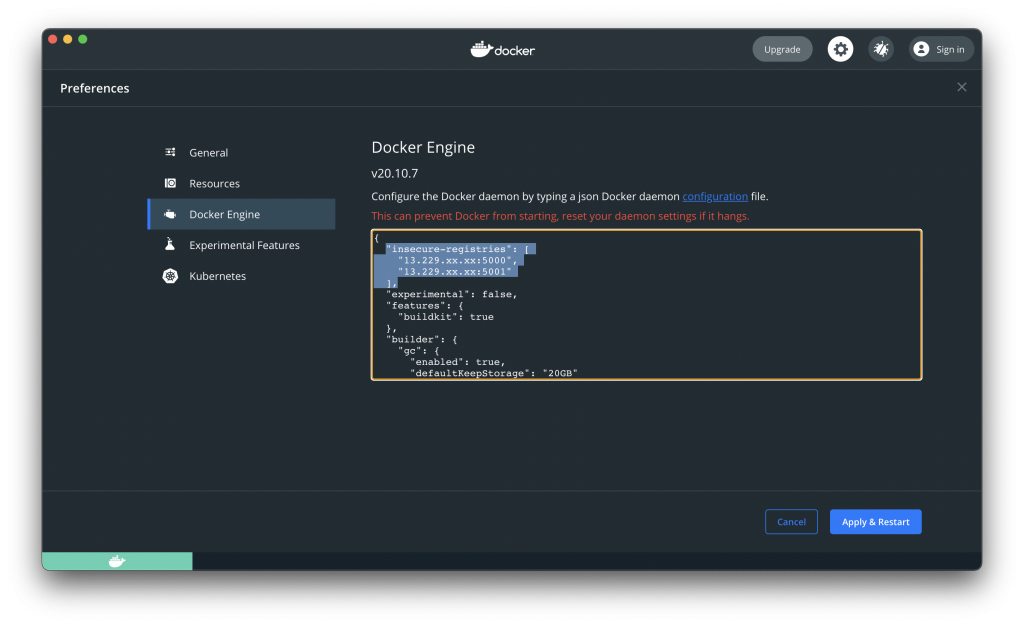Open settings using the gear icon
The image size is (1024, 626).
[840, 48]
